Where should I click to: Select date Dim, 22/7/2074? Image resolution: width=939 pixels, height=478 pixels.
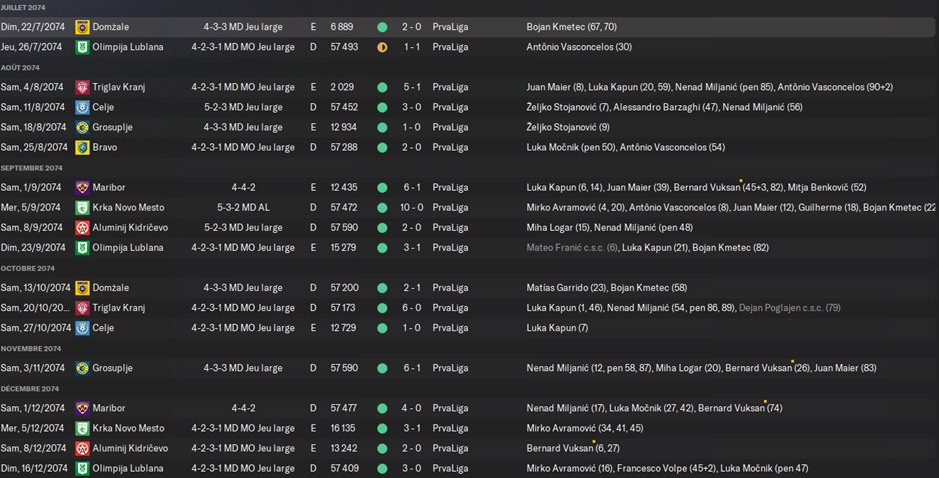coord(33,27)
